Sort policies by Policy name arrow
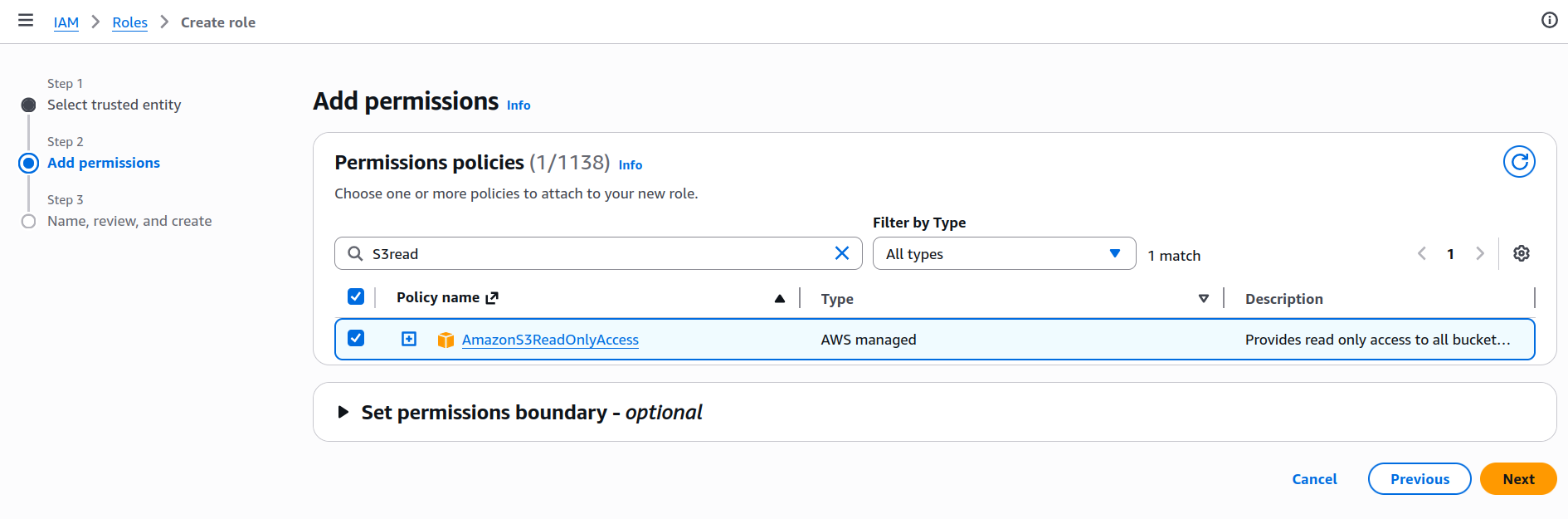 click(779, 299)
